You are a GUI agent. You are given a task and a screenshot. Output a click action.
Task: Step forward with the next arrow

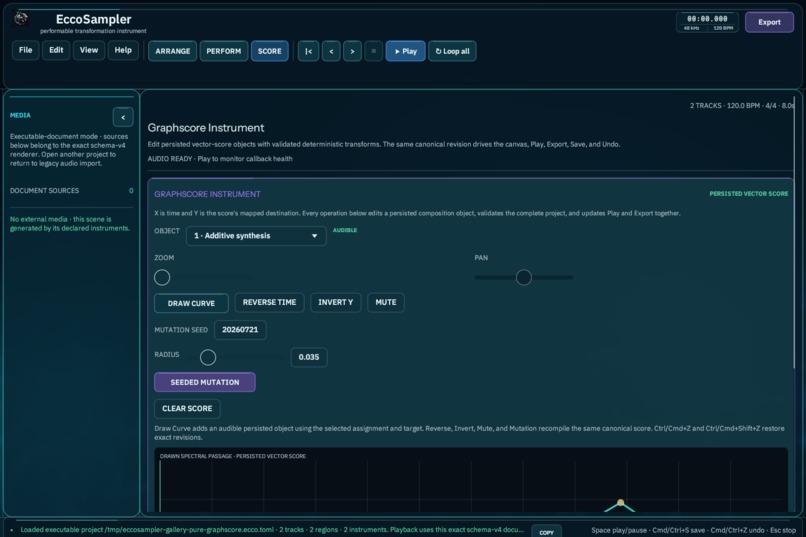(352, 51)
